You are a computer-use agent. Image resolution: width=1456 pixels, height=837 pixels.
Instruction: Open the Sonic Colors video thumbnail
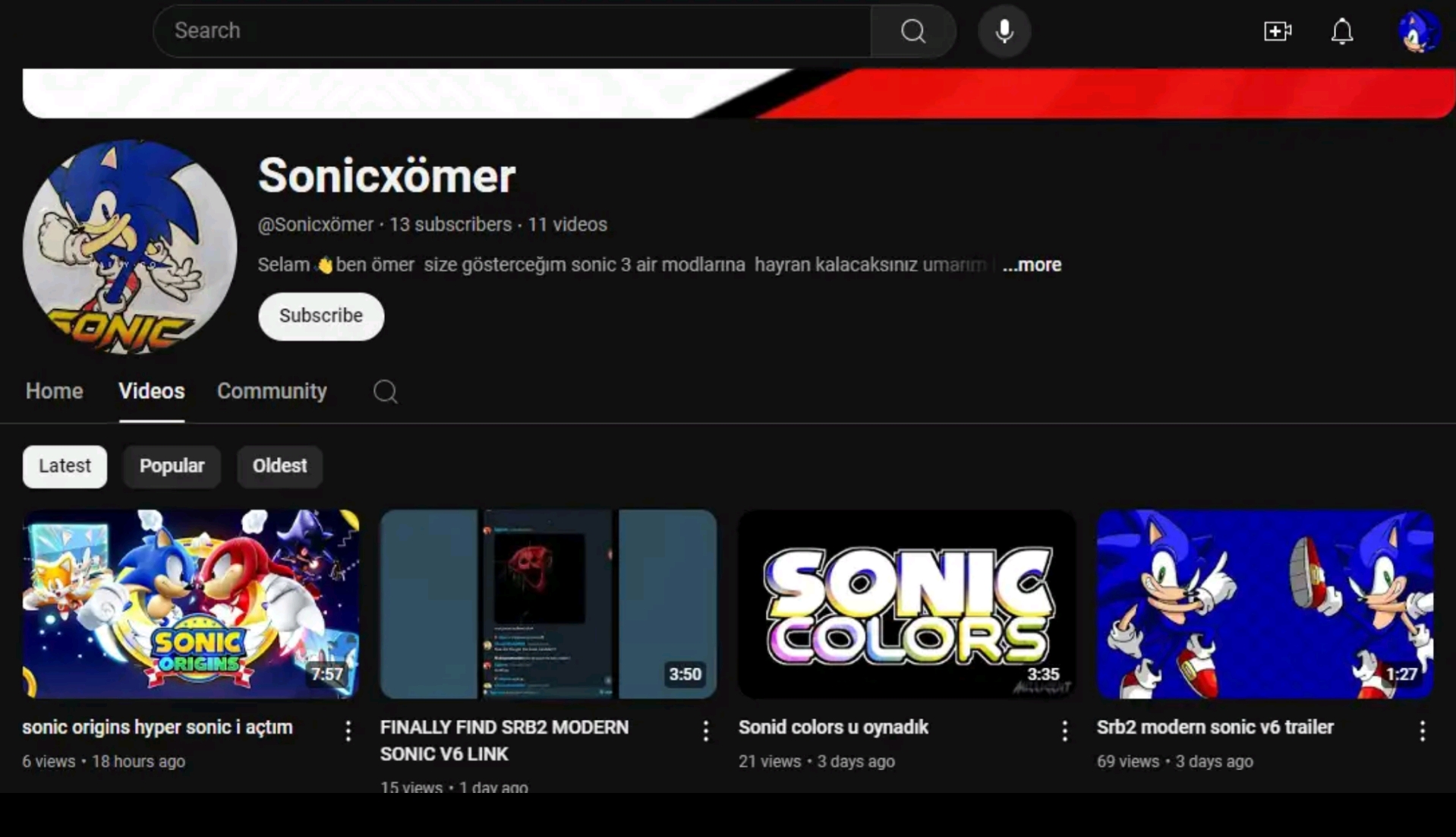click(x=906, y=604)
